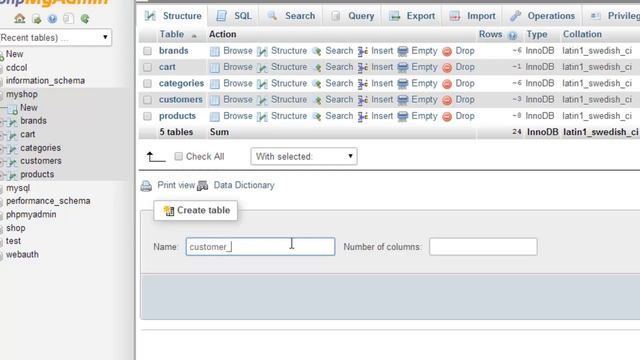Open customers table in sidebar tree
This screenshot has width=640, height=360.
pyautogui.click(x=41, y=161)
